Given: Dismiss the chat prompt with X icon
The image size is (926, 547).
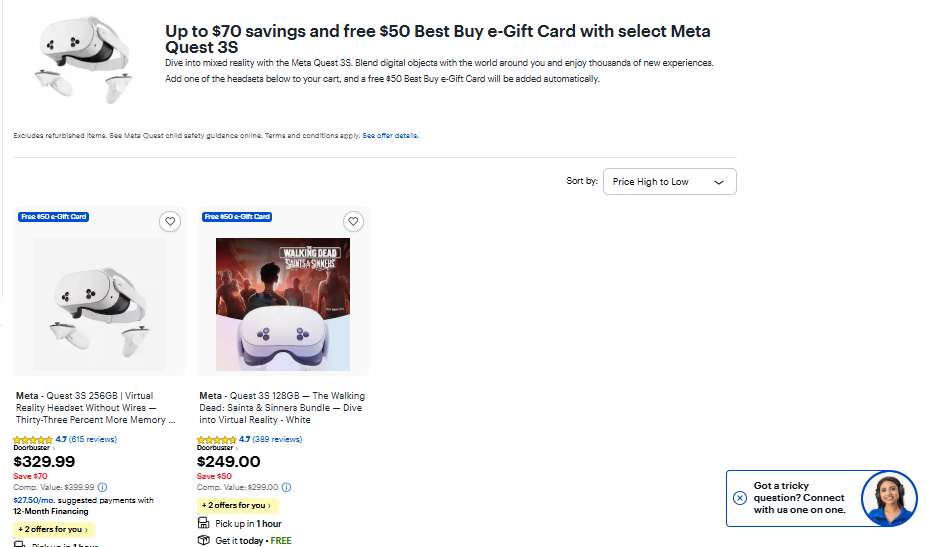Looking at the screenshot, I should click(740, 498).
